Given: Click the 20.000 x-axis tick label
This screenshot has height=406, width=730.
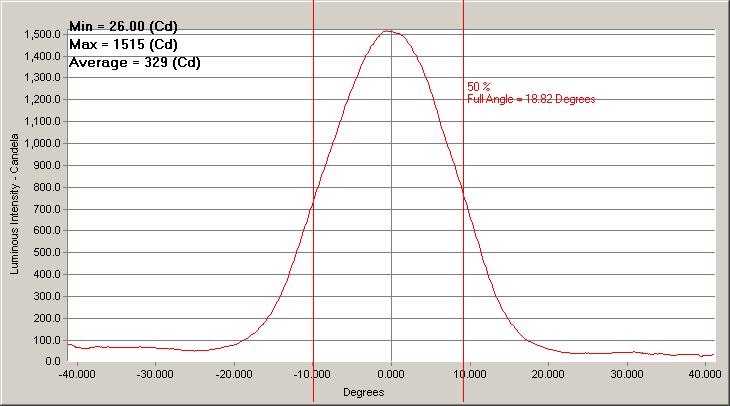Looking at the screenshot, I should (548, 374).
